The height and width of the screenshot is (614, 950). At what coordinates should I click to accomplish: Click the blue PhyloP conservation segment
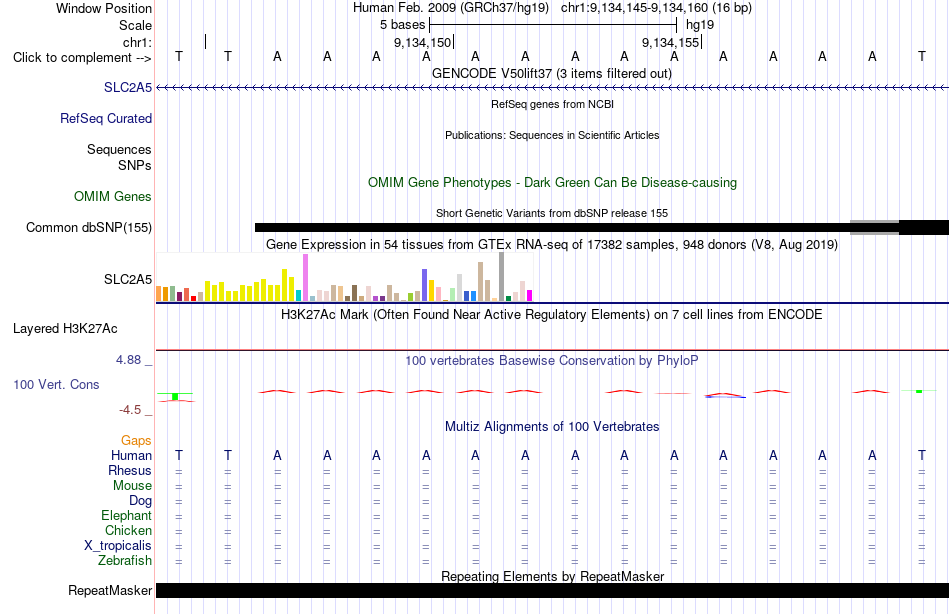pyautogui.click(x=725, y=396)
